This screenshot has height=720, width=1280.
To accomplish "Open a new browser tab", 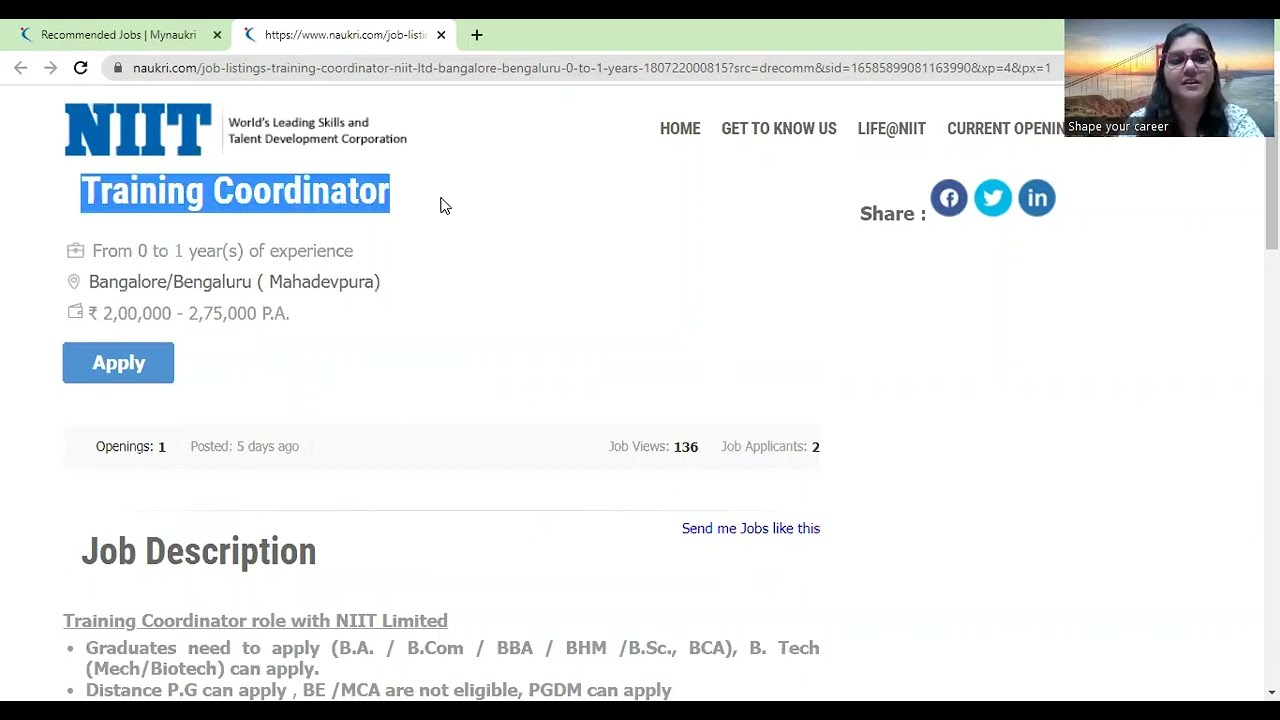I will (477, 35).
